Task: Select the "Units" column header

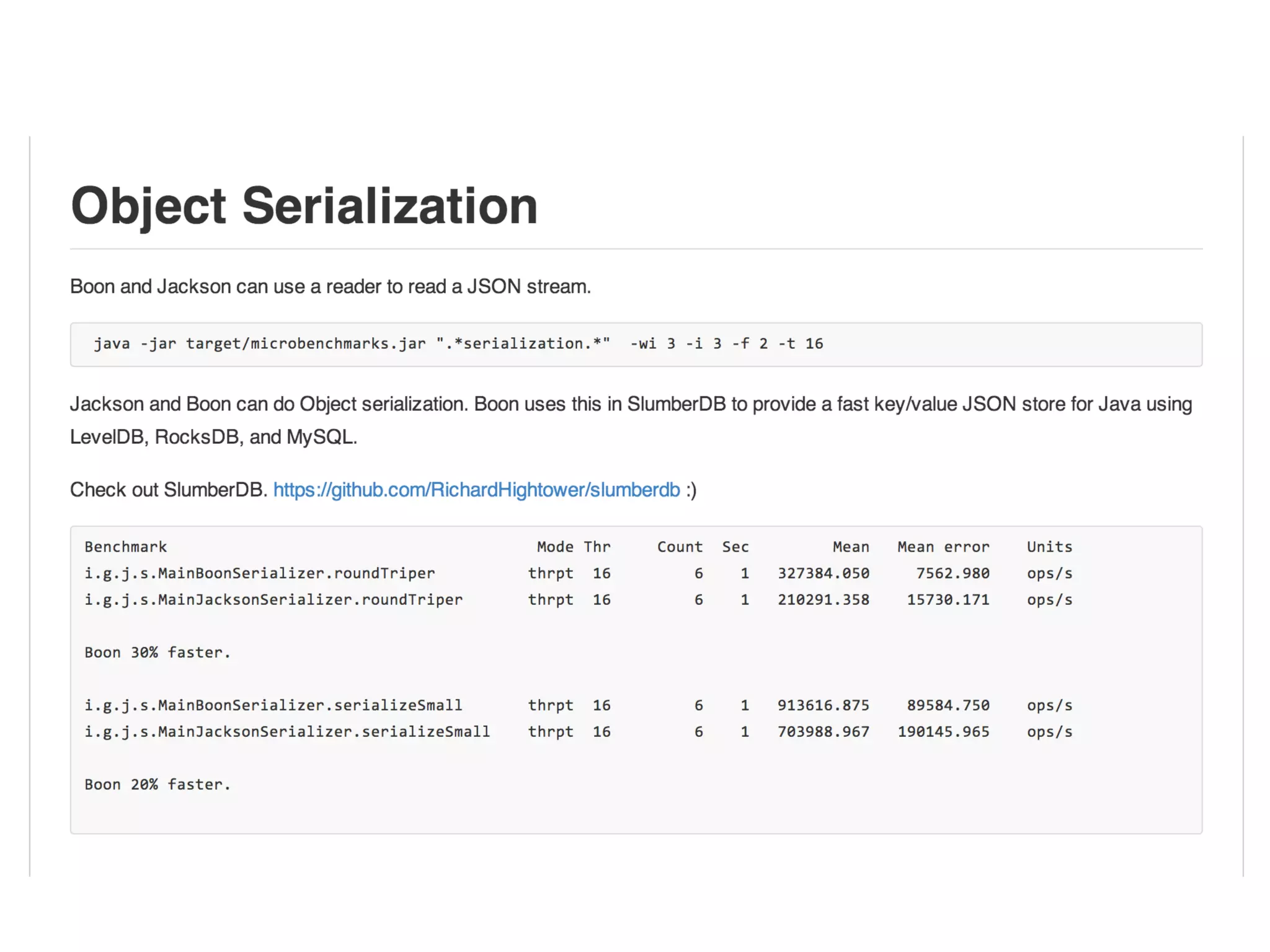Action: (x=1049, y=547)
